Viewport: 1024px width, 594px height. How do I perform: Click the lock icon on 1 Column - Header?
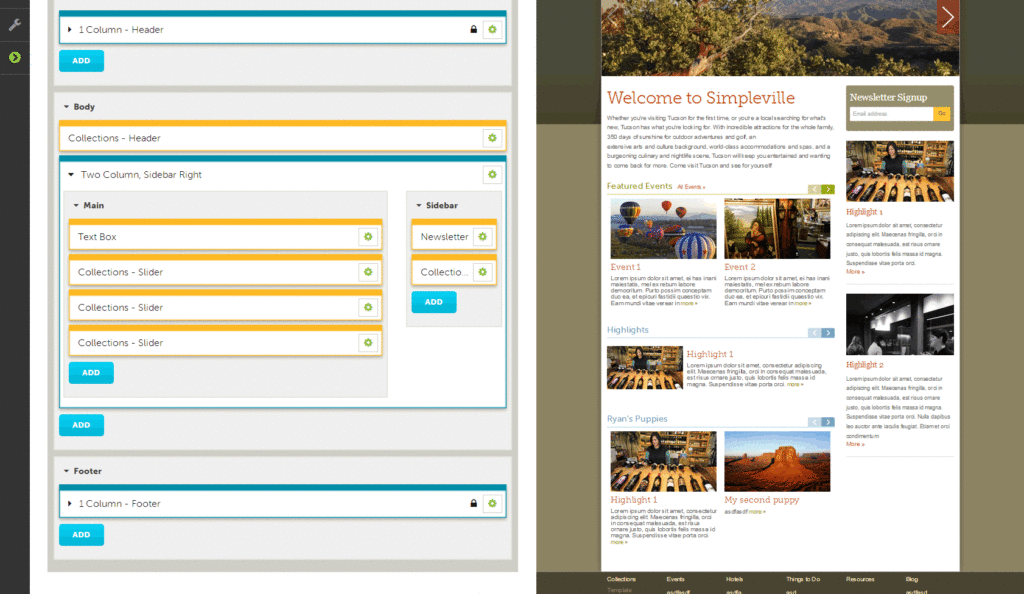click(x=473, y=30)
